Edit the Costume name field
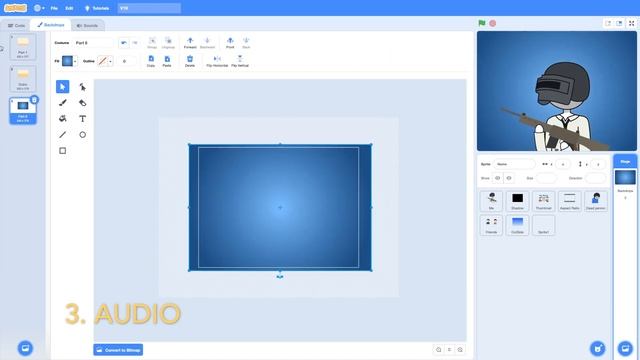640x360 pixels. [93, 42]
